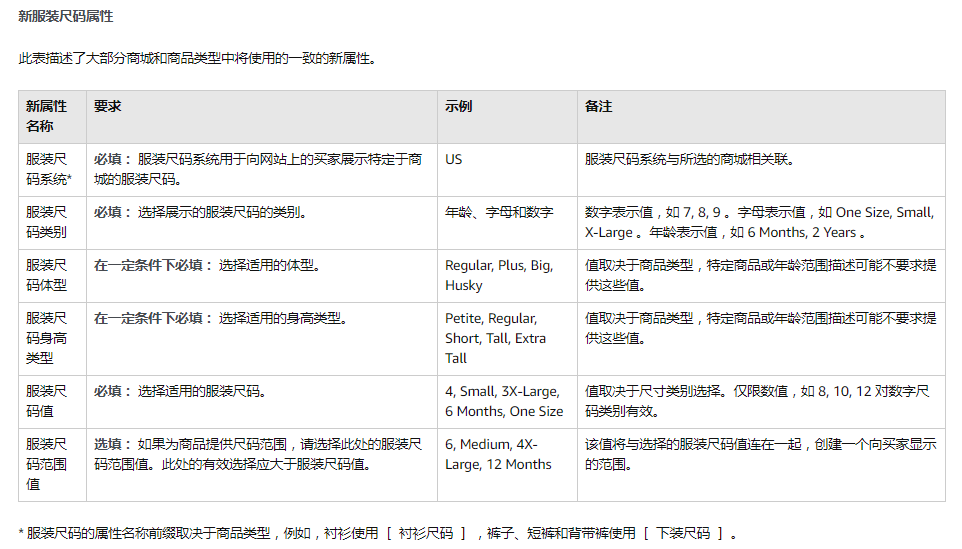This screenshot has height=549, width=962.
Task: Select the 服装尺码范围值 row name cell
Action: [53, 465]
